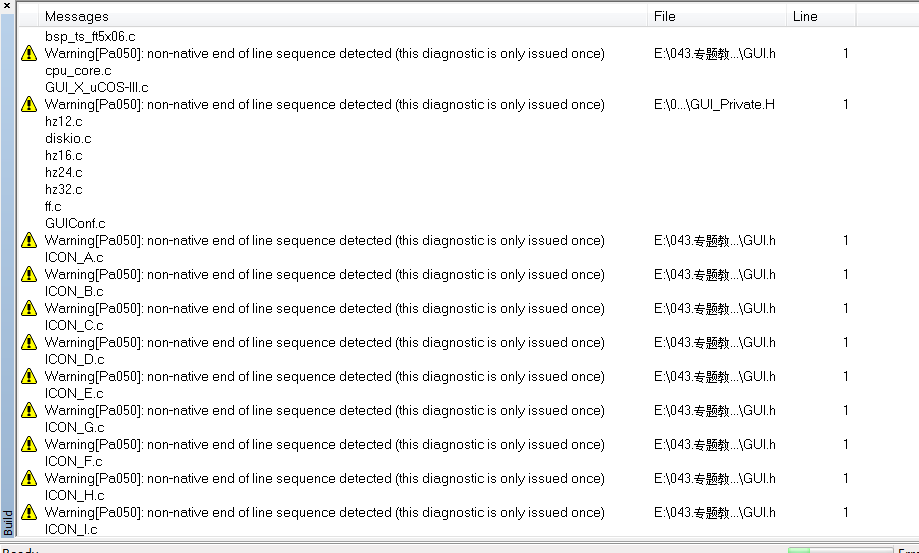Select the diskio.c build message
The image size is (919, 553).
[x=68, y=138]
